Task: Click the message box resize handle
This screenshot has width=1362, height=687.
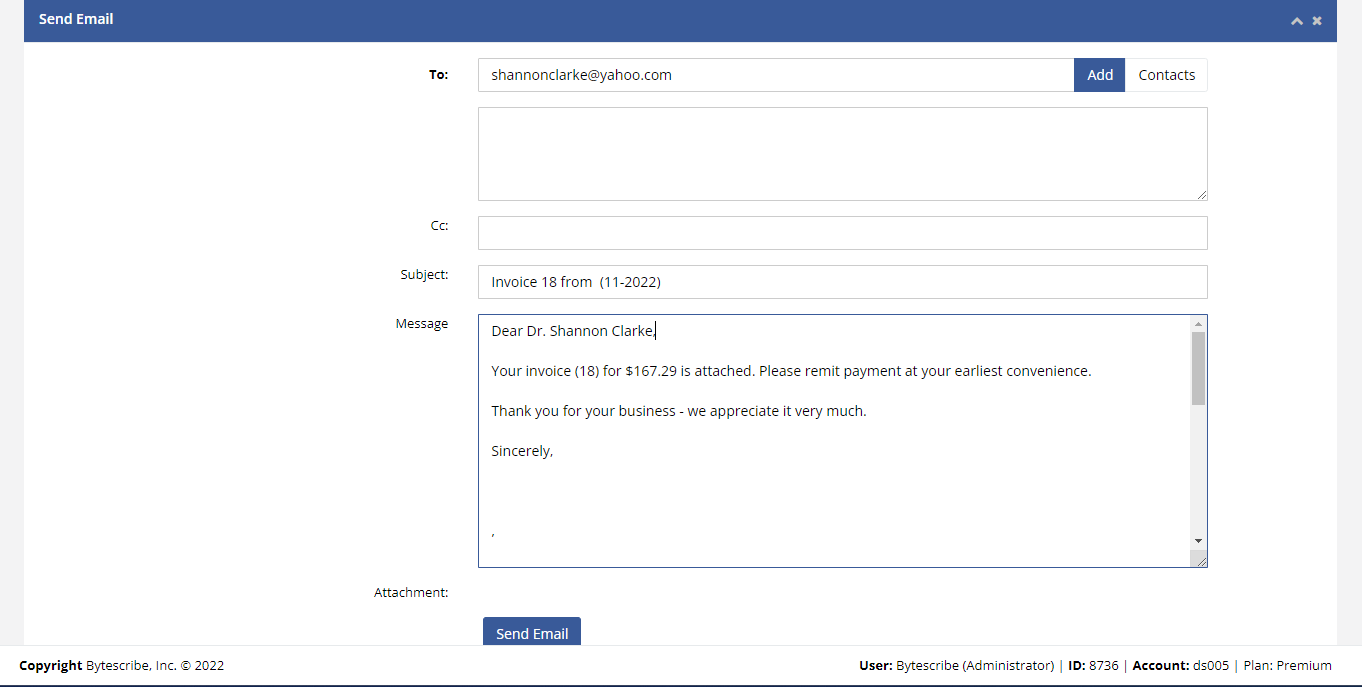Action: pos(1200,560)
